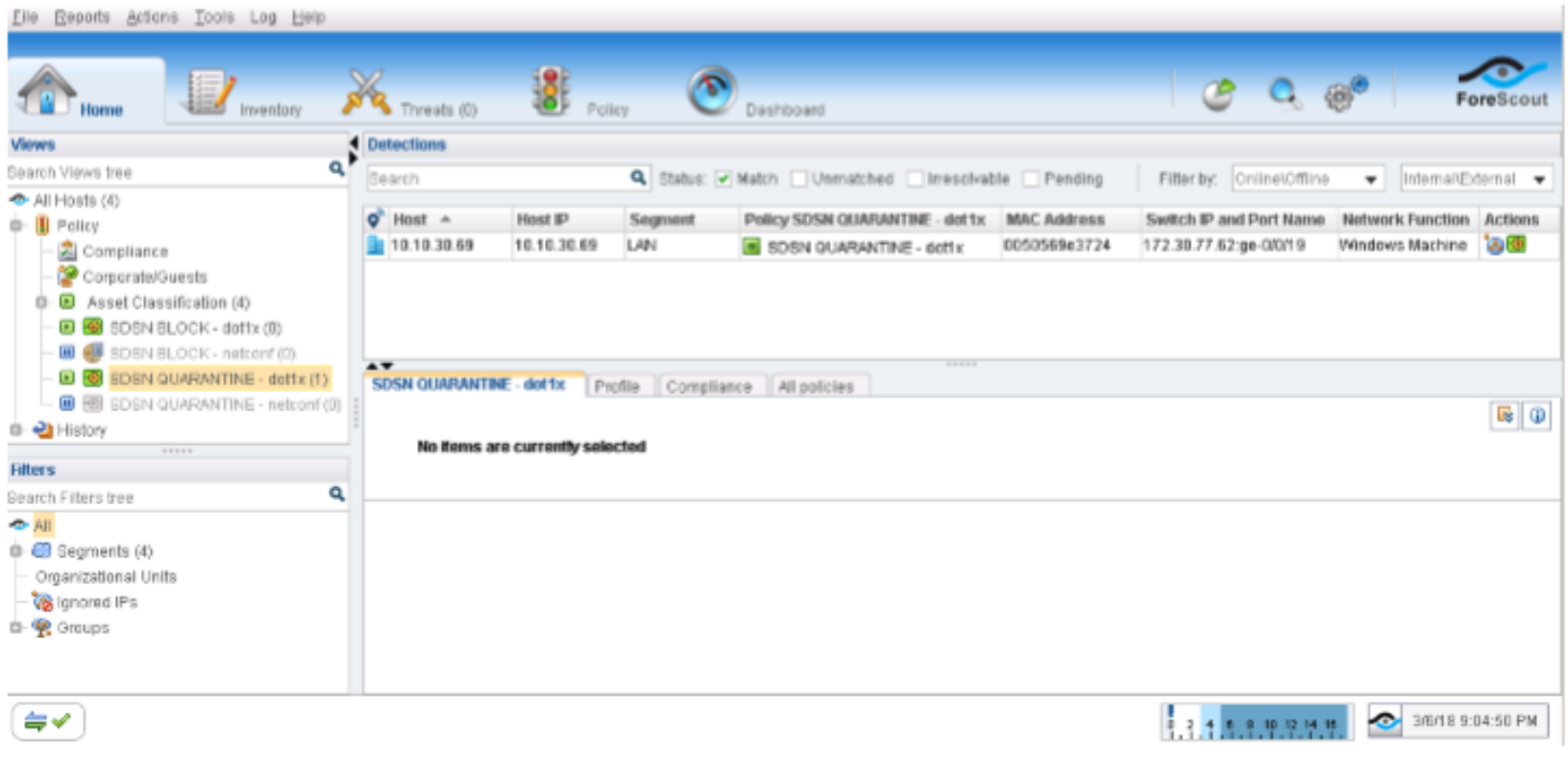Select the Ignored IPs filter
This screenshot has width=1568, height=759.
(x=97, y=602)
